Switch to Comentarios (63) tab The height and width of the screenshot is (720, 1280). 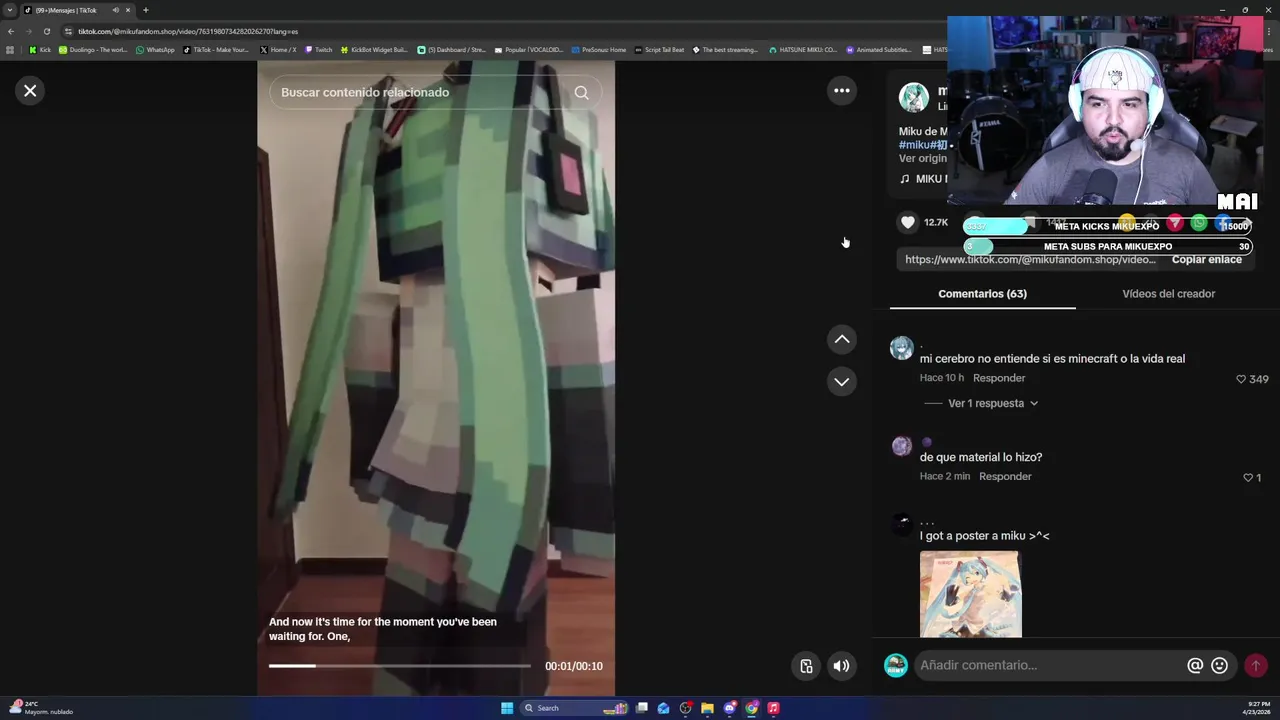click(982, 294)
